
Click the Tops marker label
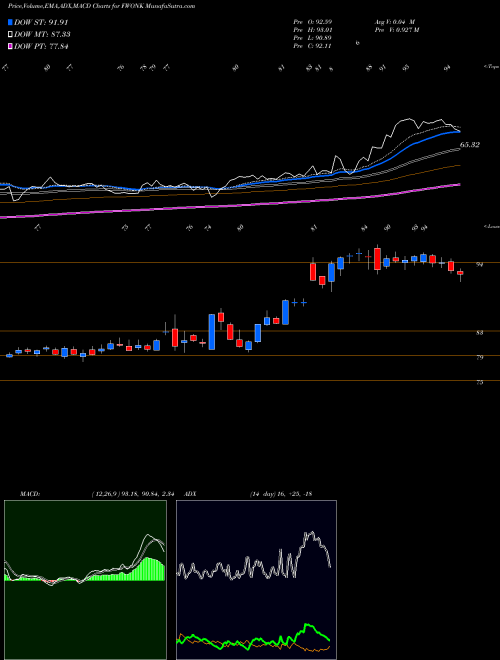[491, 67]
